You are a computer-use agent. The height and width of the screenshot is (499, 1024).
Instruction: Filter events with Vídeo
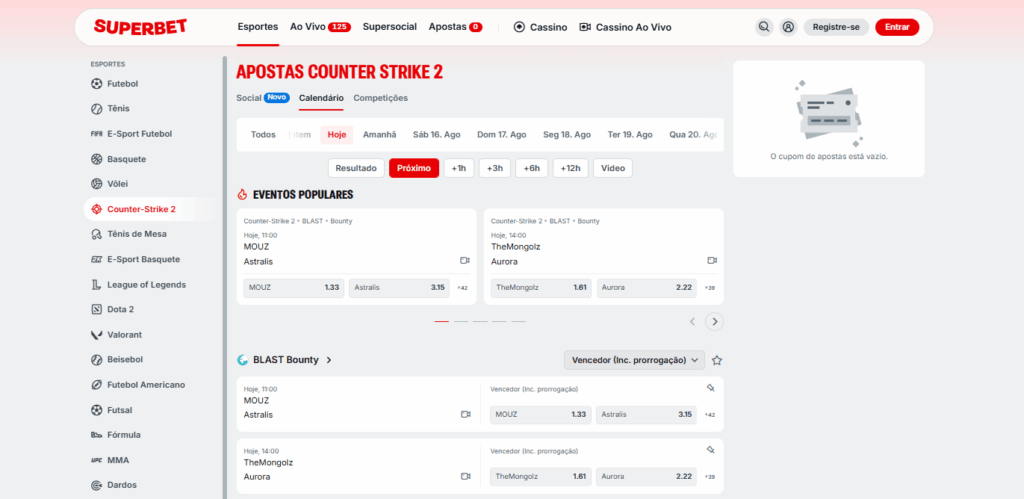point(613,168)
